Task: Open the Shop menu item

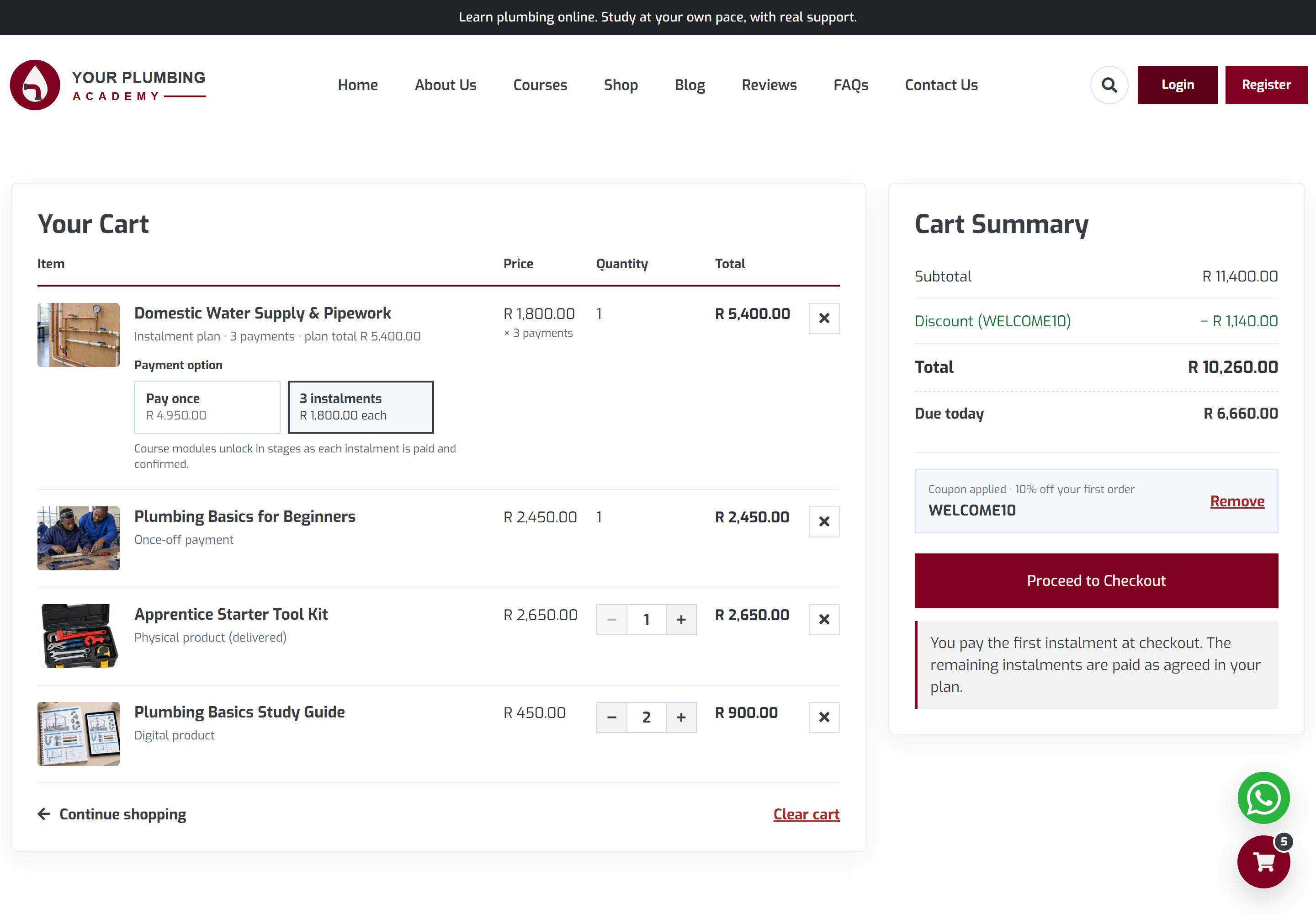Action: pos(621,85)
